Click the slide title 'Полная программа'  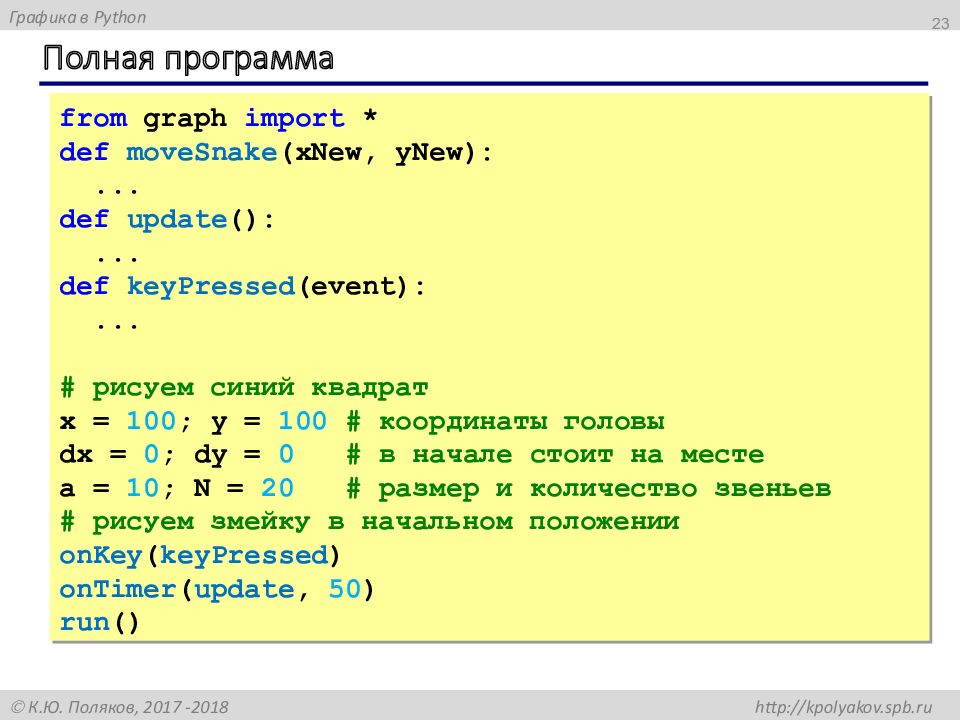189,59
